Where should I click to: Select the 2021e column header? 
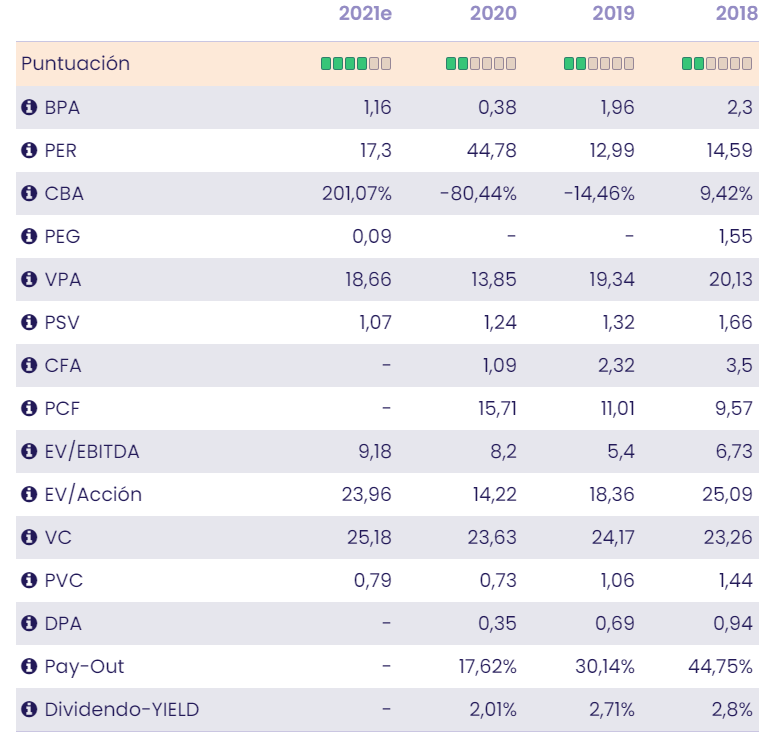click(x=365, y=14)
